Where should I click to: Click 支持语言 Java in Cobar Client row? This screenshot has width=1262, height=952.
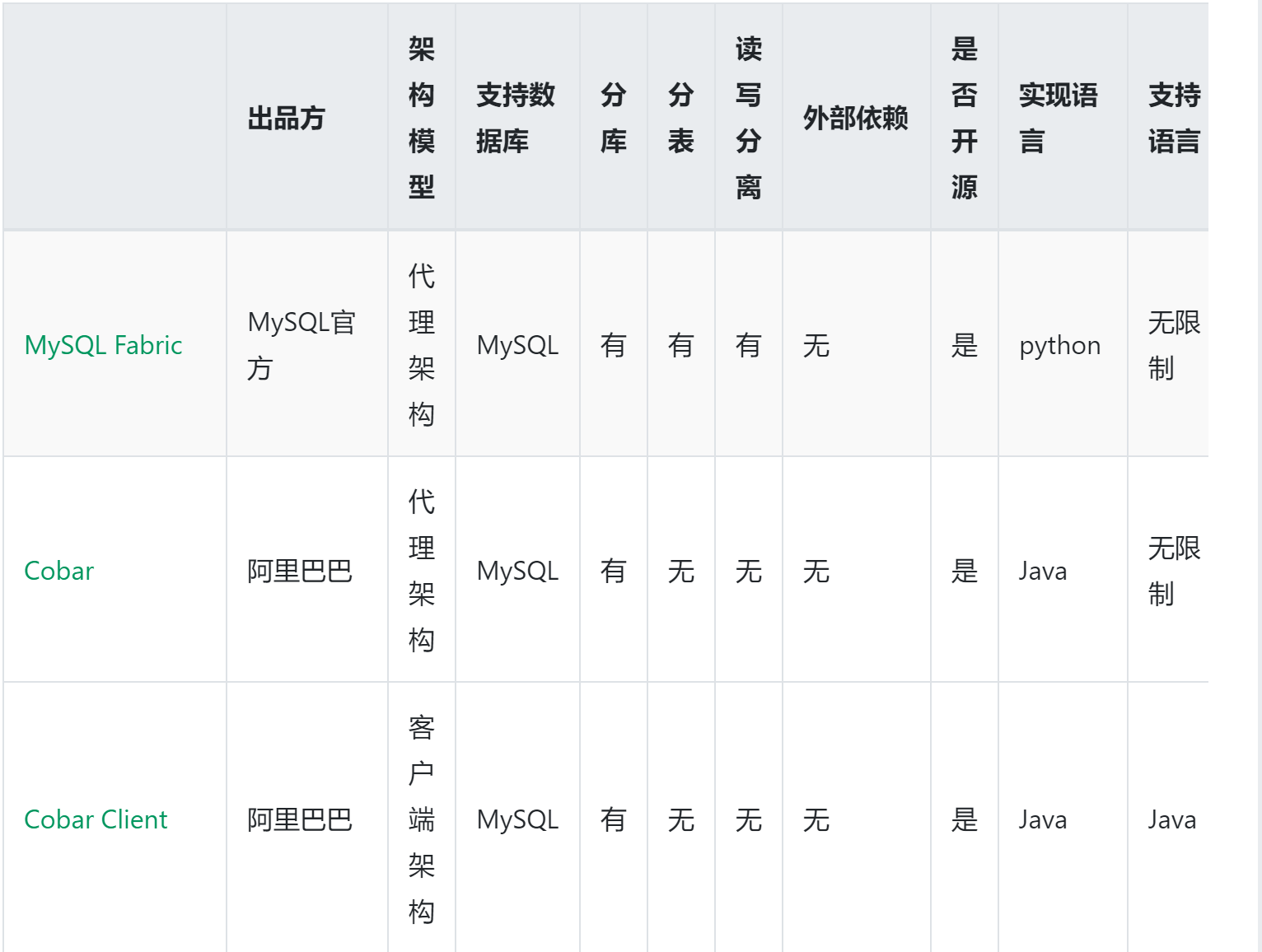click(1172, 819)
